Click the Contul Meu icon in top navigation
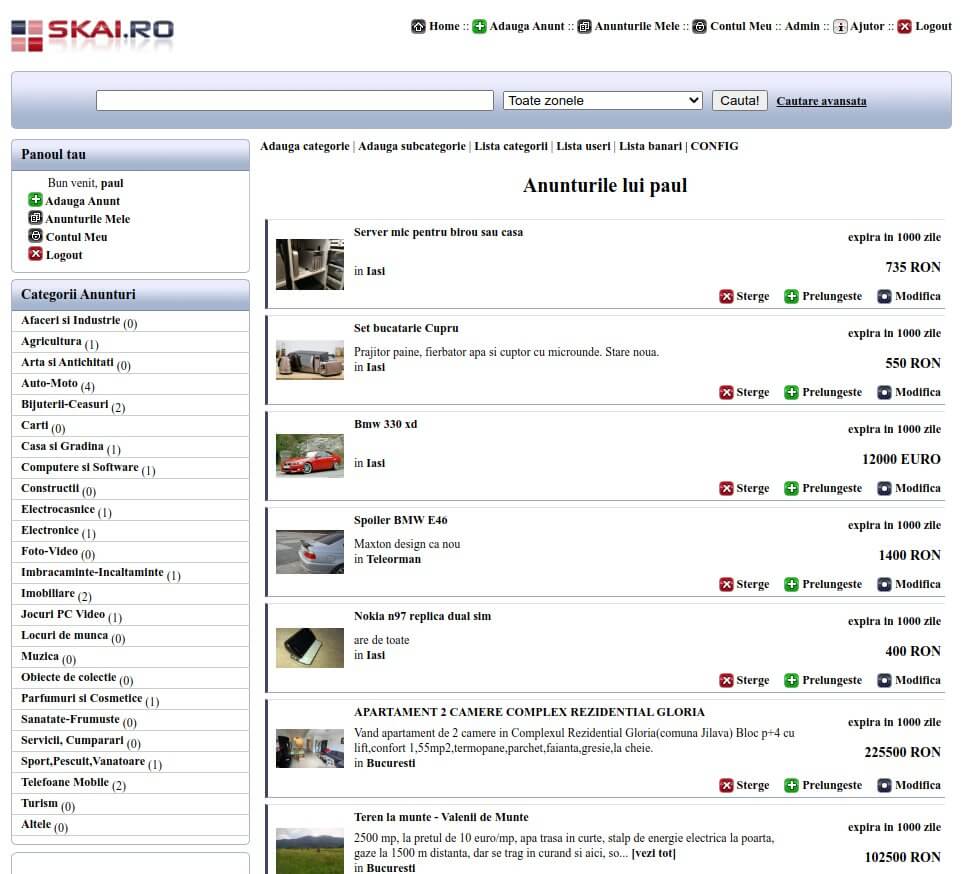Screen dimensions: 974x874 (x=699, y=26)
